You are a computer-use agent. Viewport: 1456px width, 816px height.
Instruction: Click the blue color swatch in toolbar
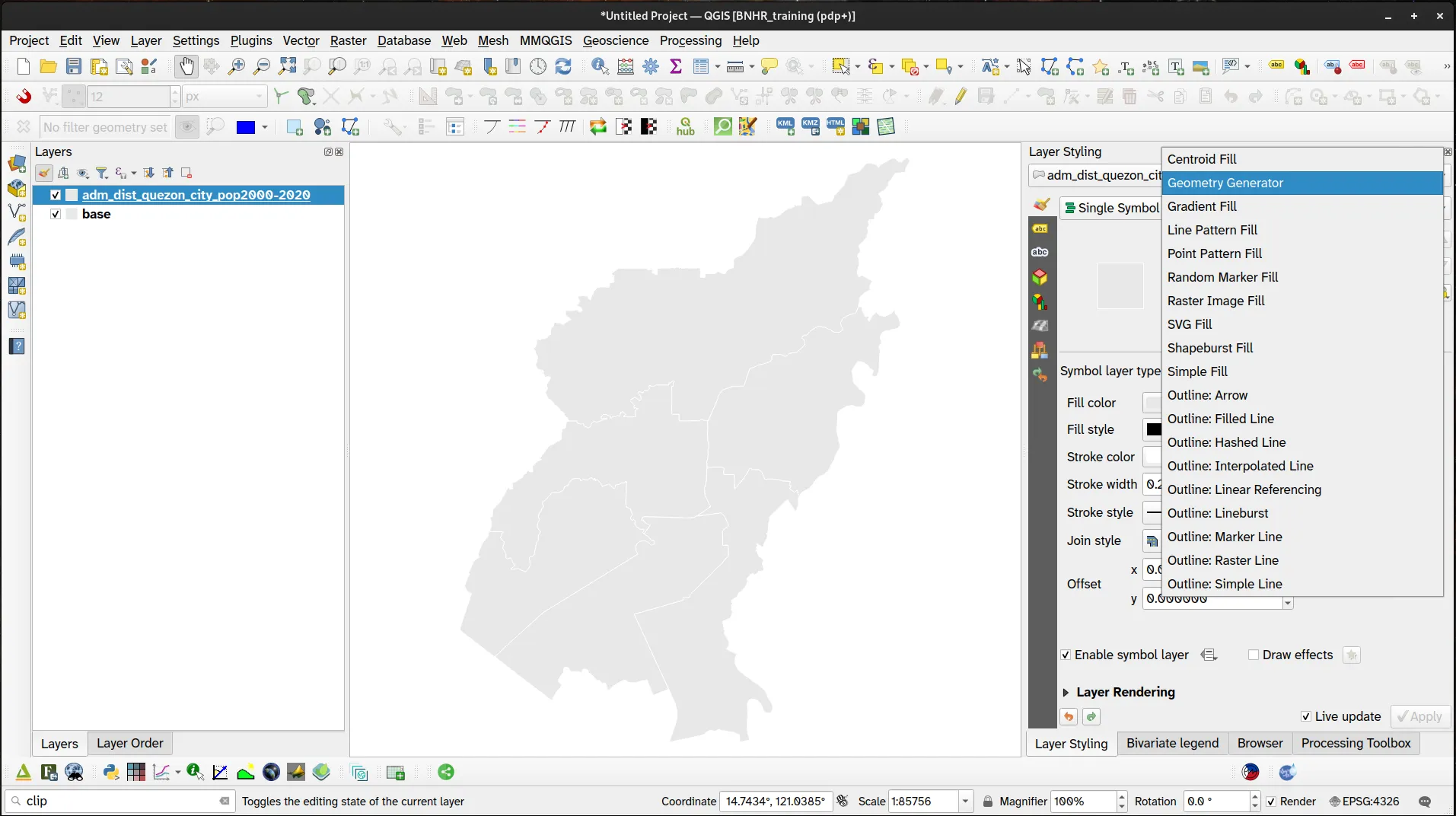(245, 127)
